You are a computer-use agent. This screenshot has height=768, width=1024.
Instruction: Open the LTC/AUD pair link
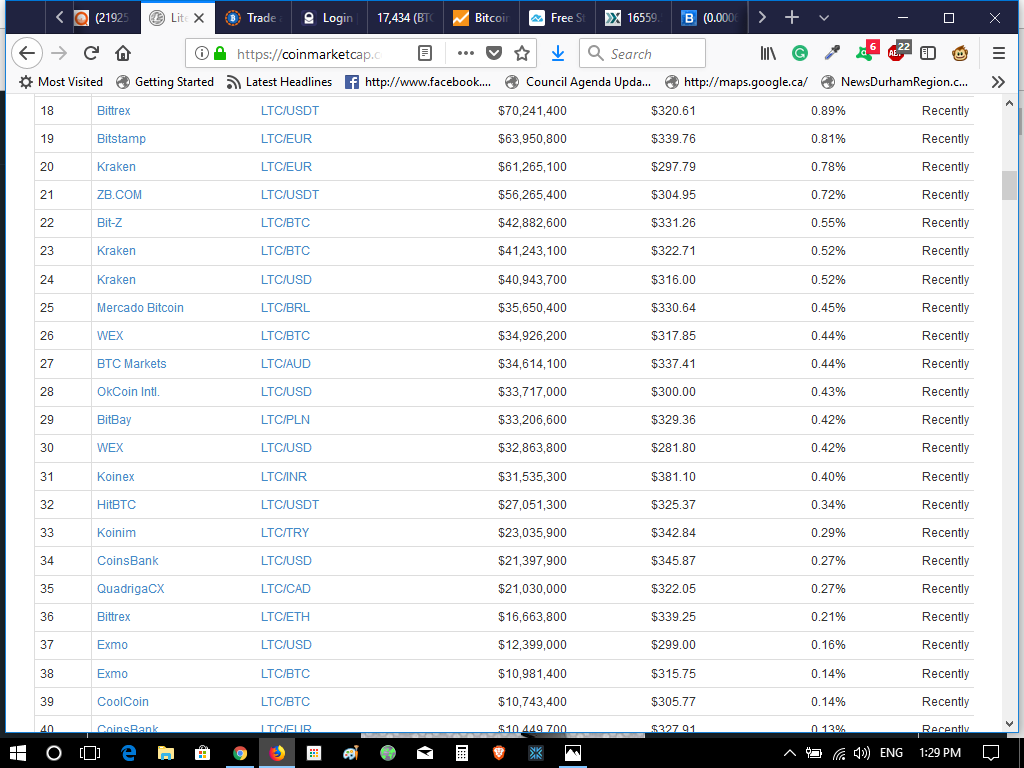[285, 364]
